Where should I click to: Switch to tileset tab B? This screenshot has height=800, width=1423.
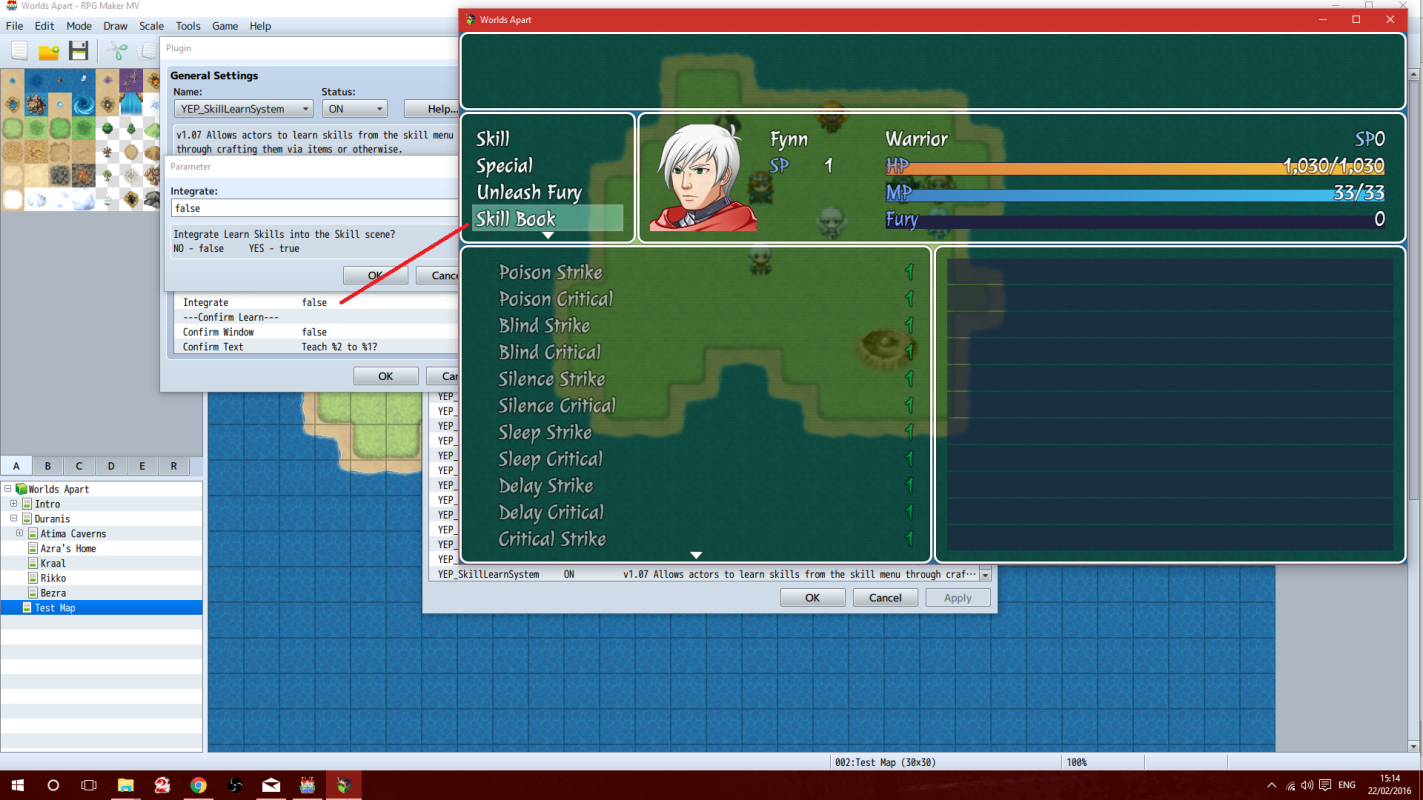tap(48, 466)
